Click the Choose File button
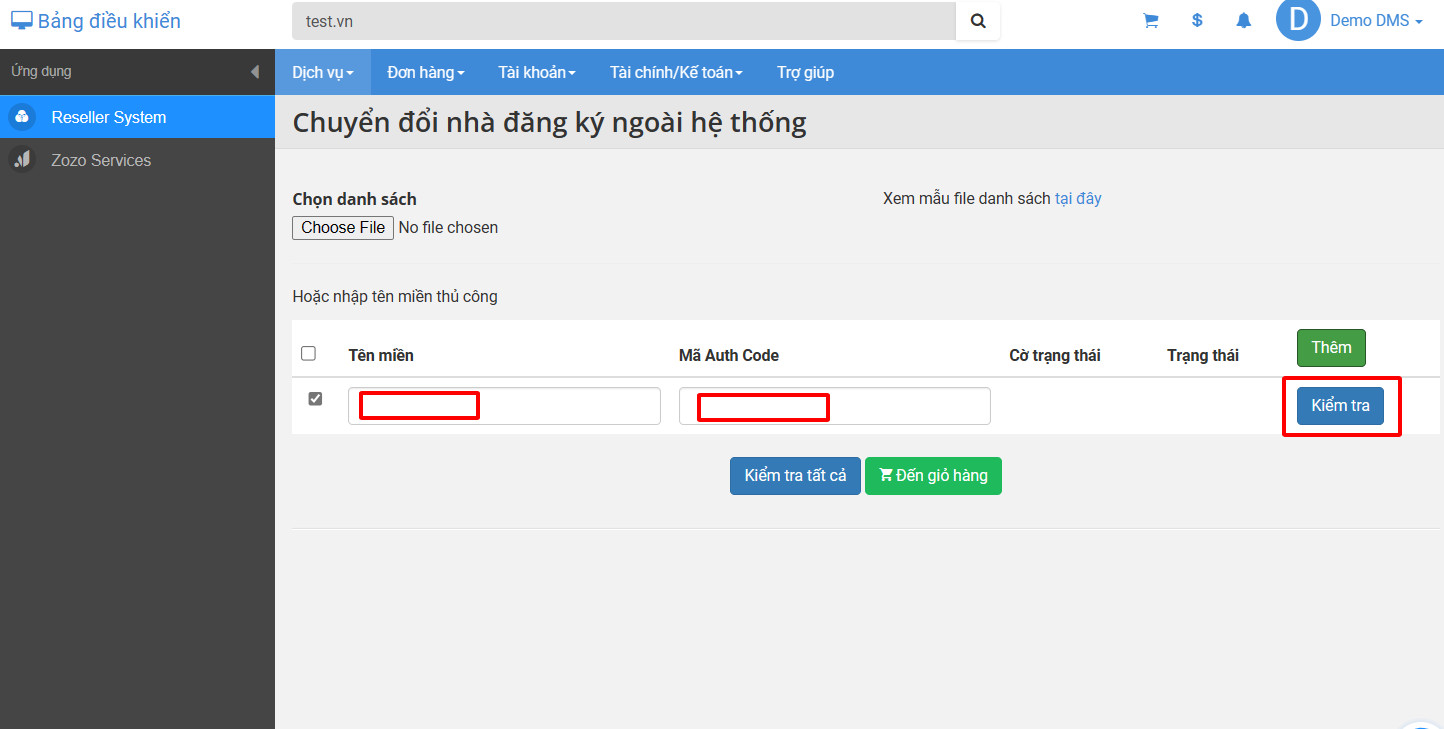 343,228
